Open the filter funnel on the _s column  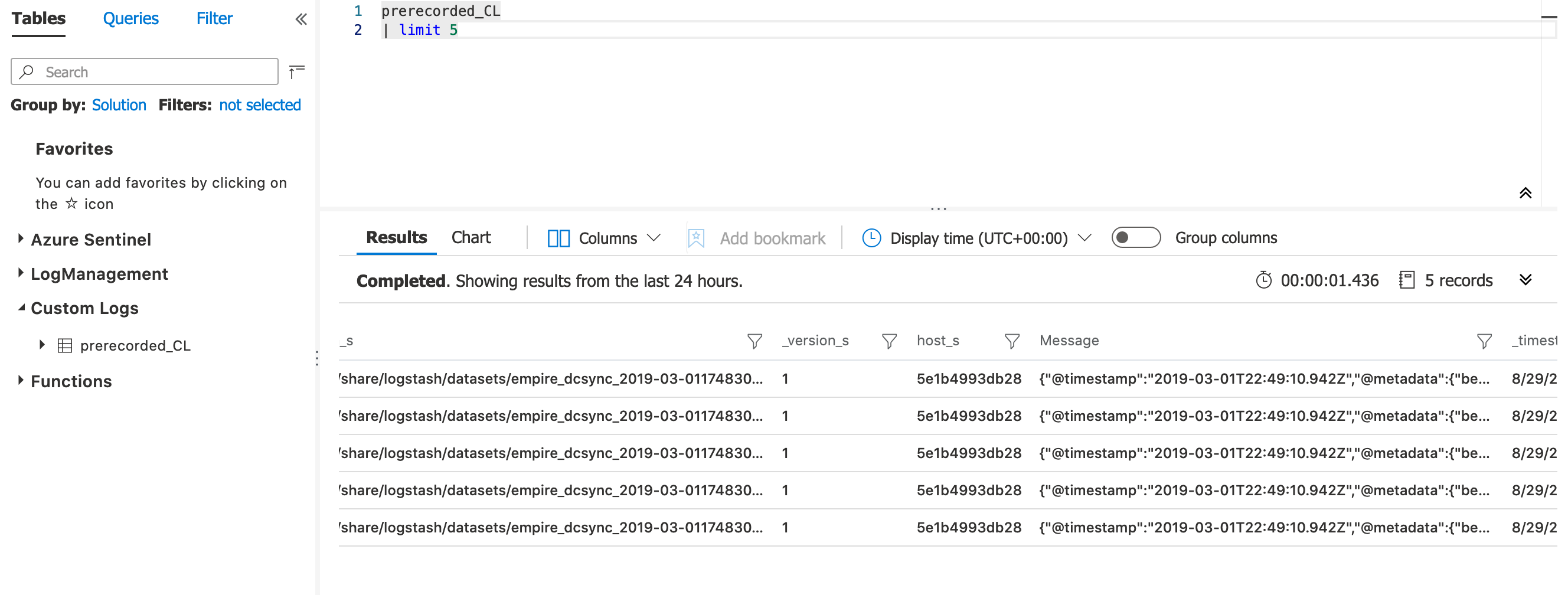coord(755,341)
